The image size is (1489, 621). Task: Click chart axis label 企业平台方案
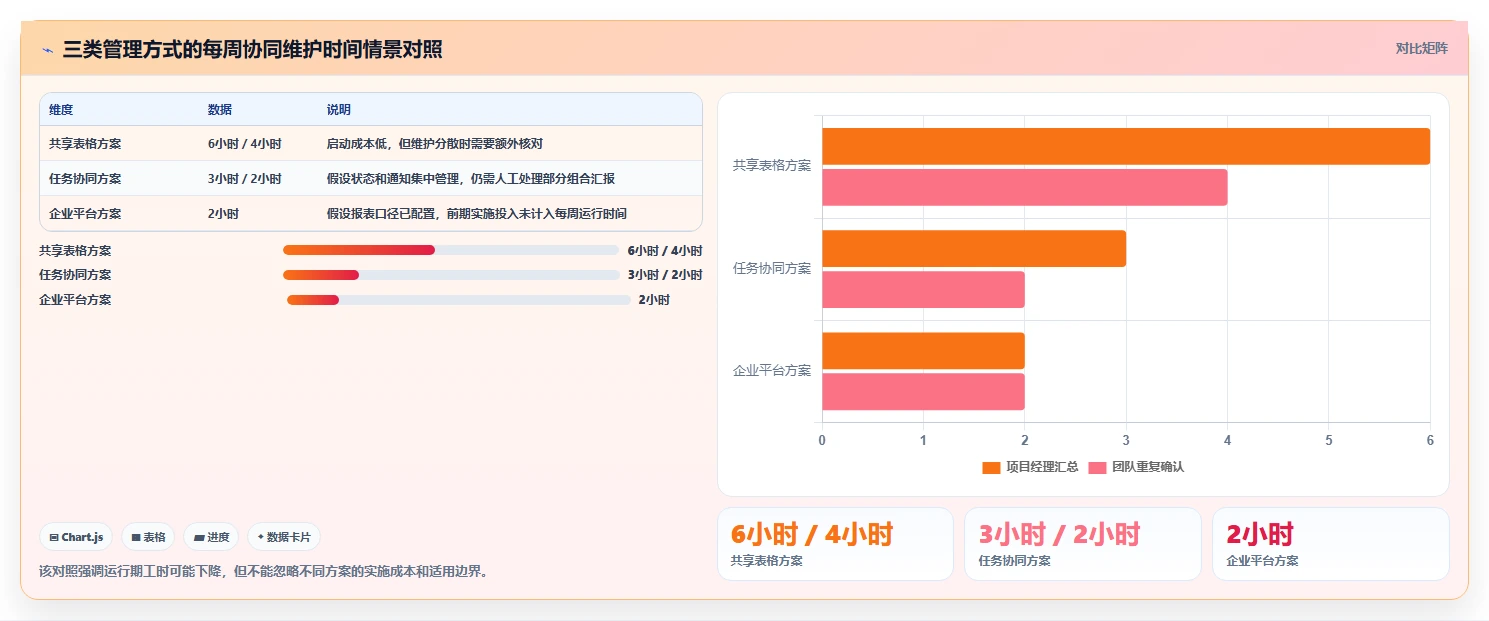(x=772, y=371)
